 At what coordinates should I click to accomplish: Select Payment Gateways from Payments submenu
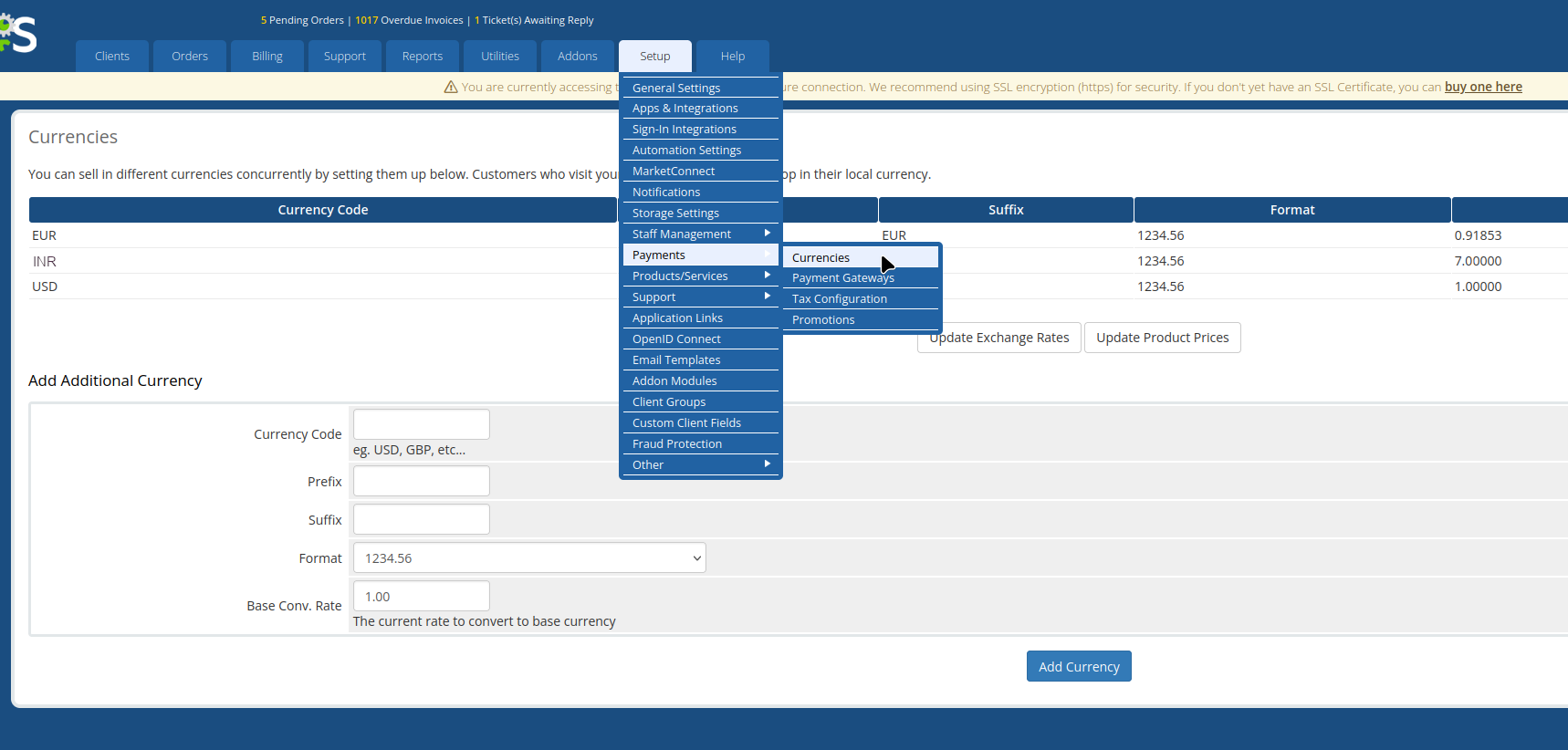point(842,278)
